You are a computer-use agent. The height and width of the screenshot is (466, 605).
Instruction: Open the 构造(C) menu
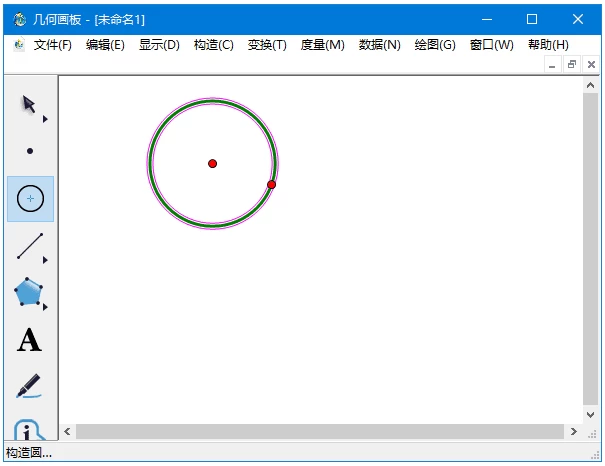213,45
